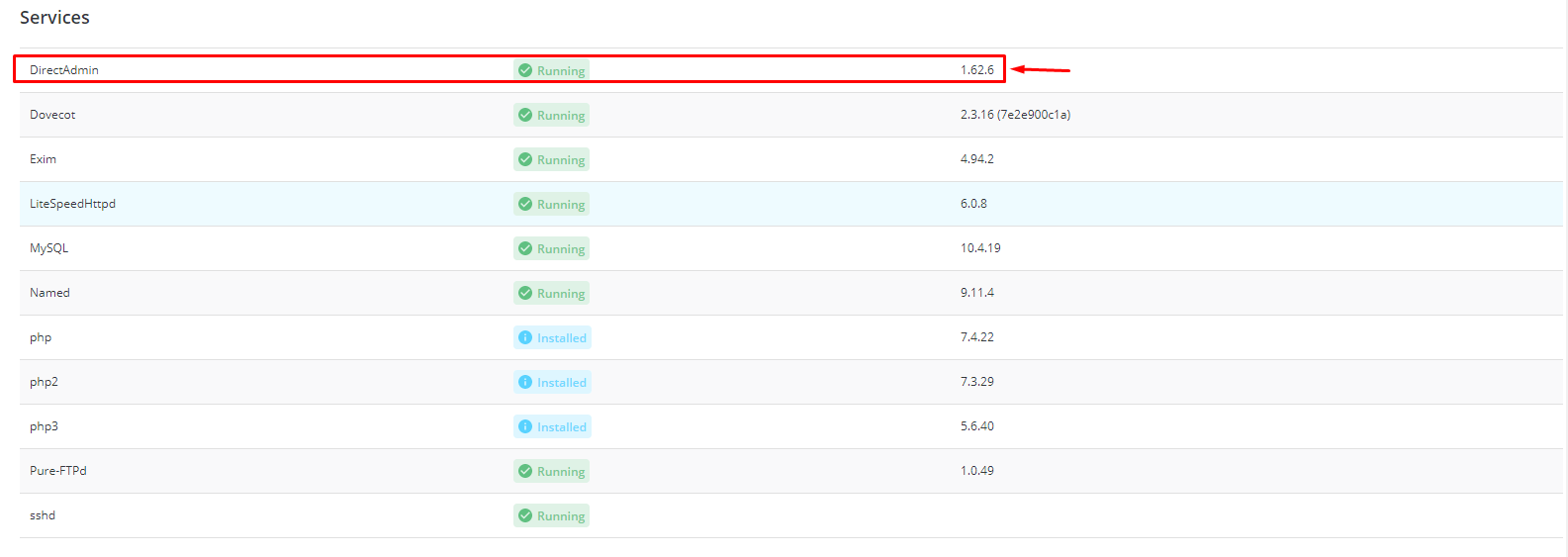
Task: Click the Pure-FTPd green check icon
Action: click(525, 471)
